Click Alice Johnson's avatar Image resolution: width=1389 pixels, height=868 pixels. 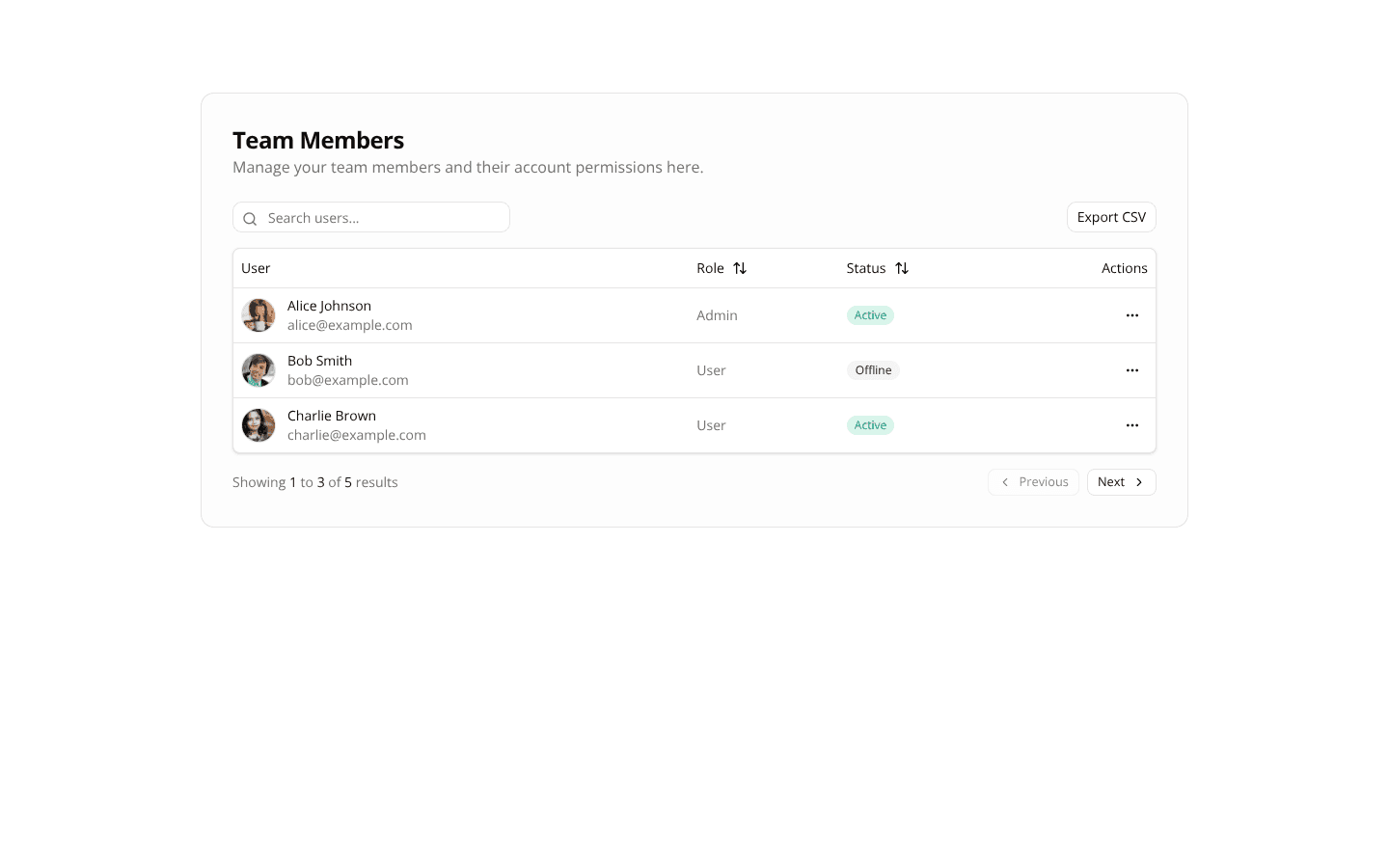(259, 315)
